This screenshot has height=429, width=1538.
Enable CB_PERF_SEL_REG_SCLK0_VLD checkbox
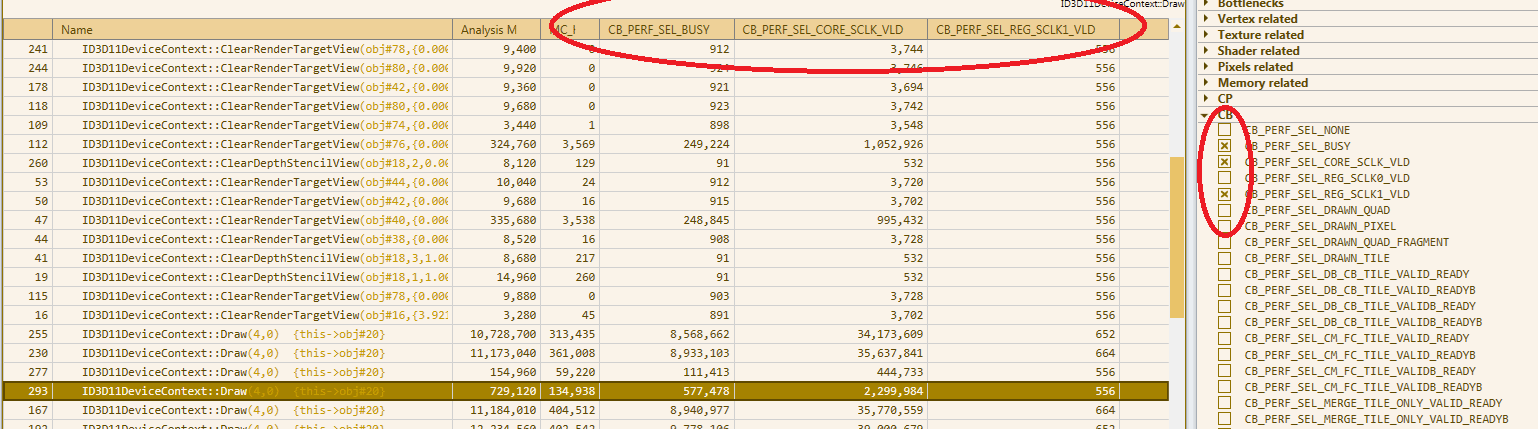click(x=1224, y=178)
